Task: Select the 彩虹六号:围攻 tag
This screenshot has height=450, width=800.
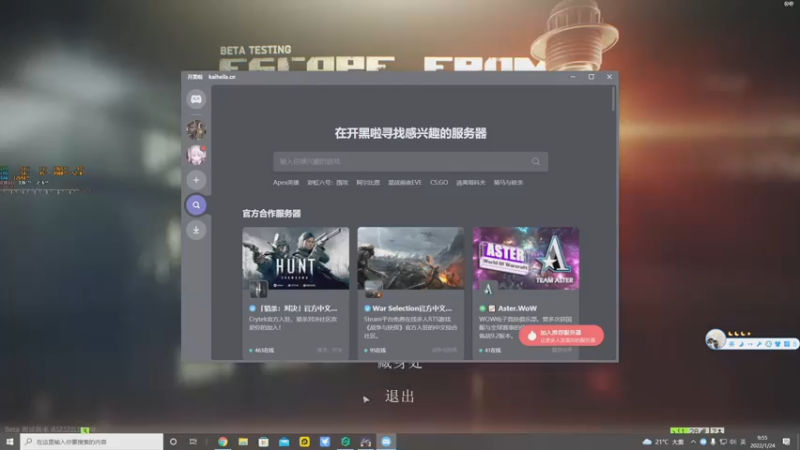Action: click(x=328, y=183)
